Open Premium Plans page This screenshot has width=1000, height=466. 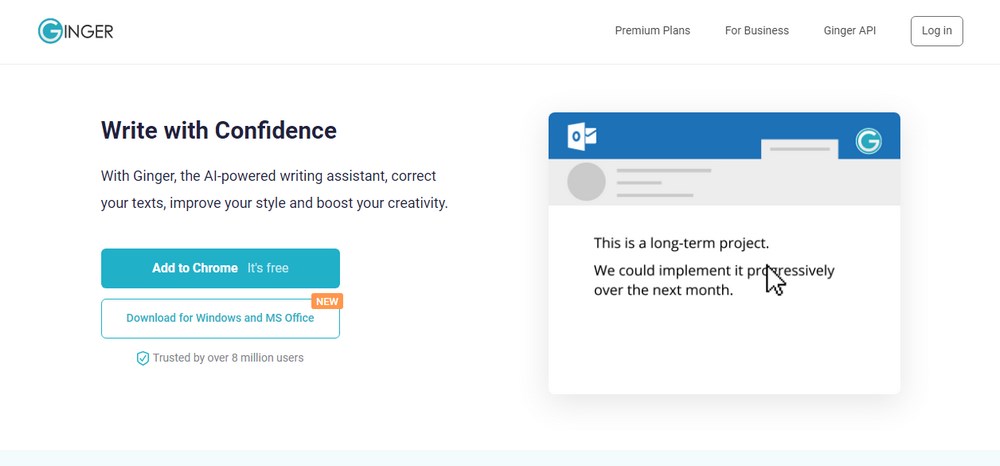click(x=652, y=31)
